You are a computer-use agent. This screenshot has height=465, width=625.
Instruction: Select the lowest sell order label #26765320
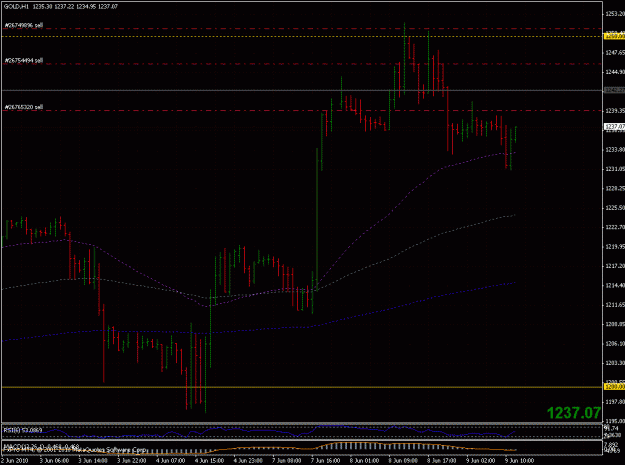[24, 107]
